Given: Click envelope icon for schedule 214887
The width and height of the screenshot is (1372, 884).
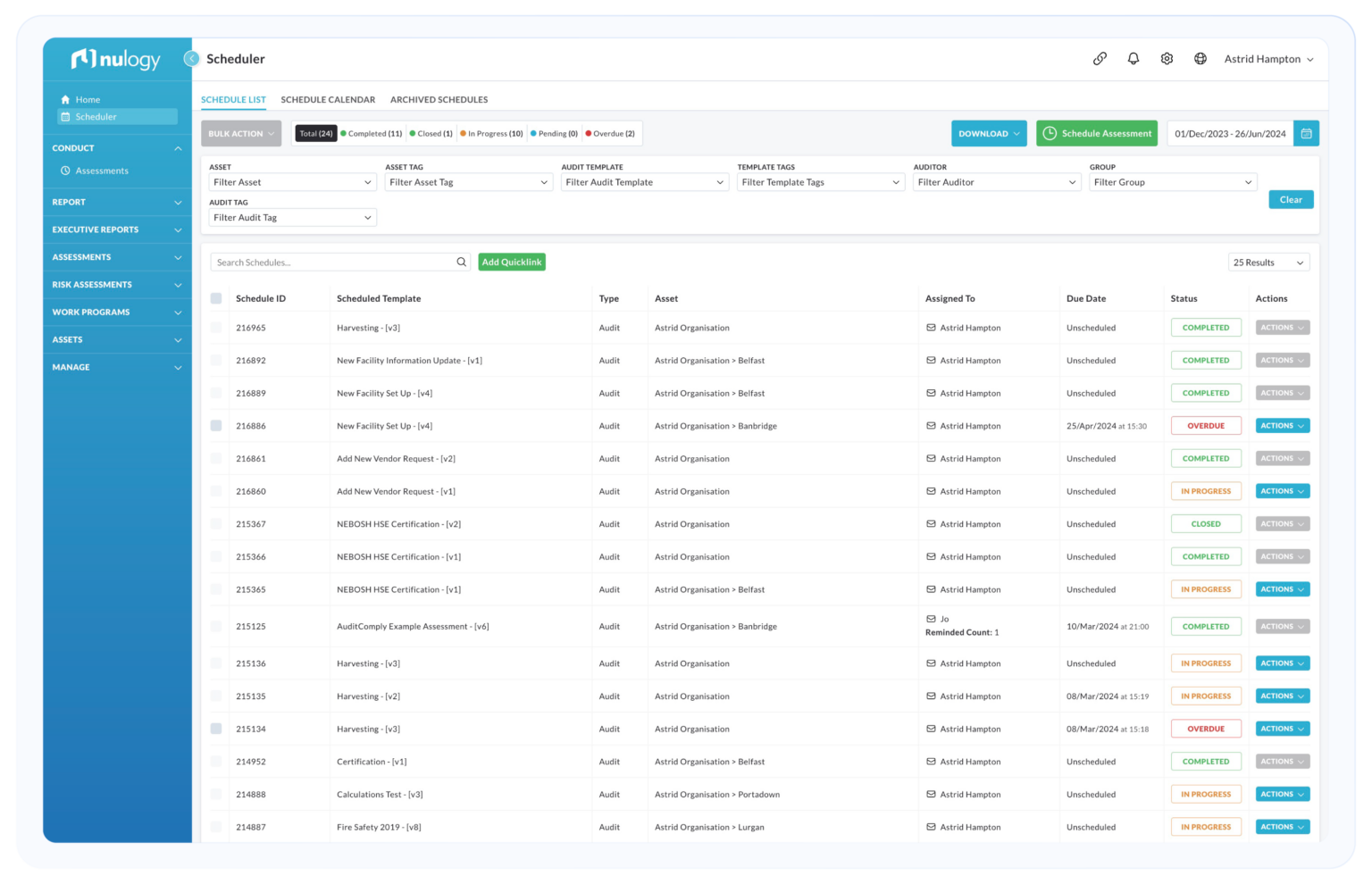Looking at the screenshot, I should (931, 827).
